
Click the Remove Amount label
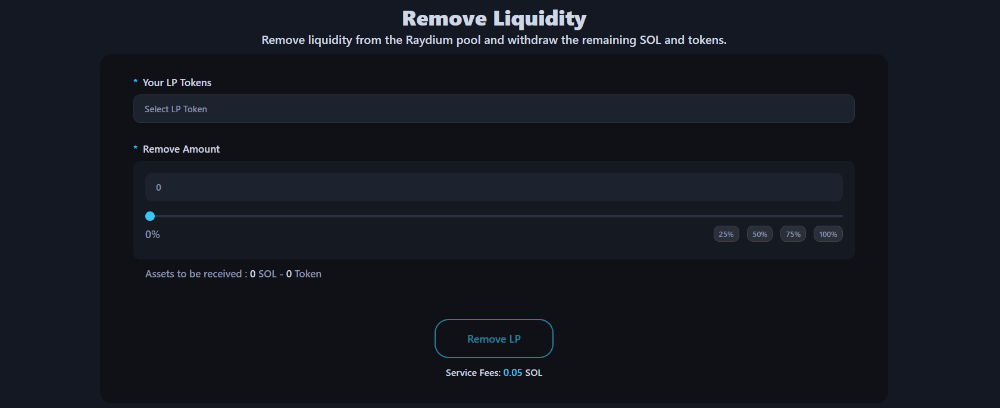coord(181,149)
